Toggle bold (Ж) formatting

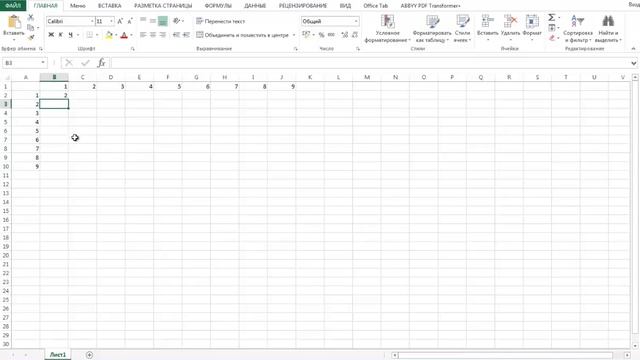(x=51, y=35)
